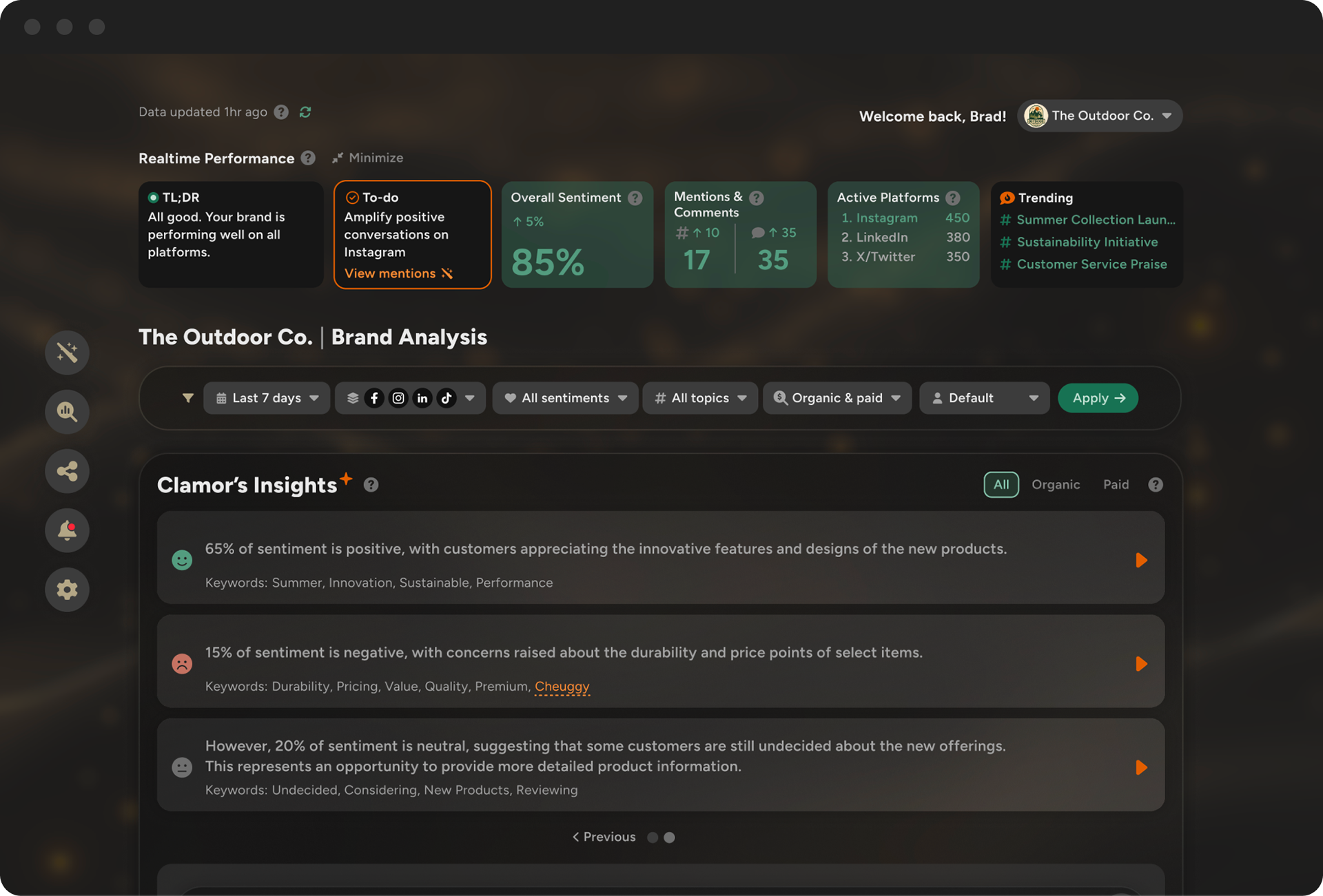Click the funnel filter icon

click(x=187, y=398)
